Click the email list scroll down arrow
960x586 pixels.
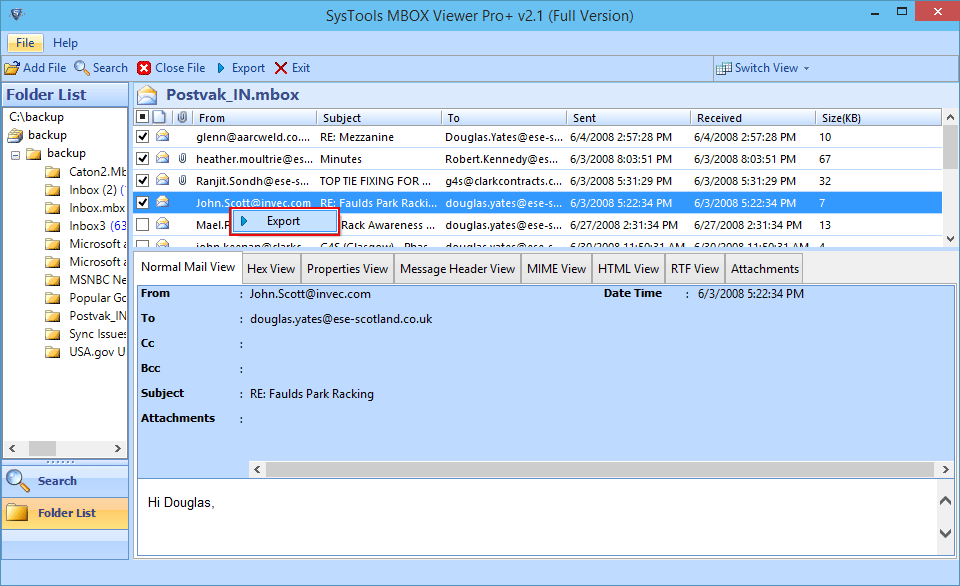(x=950, y=239)
